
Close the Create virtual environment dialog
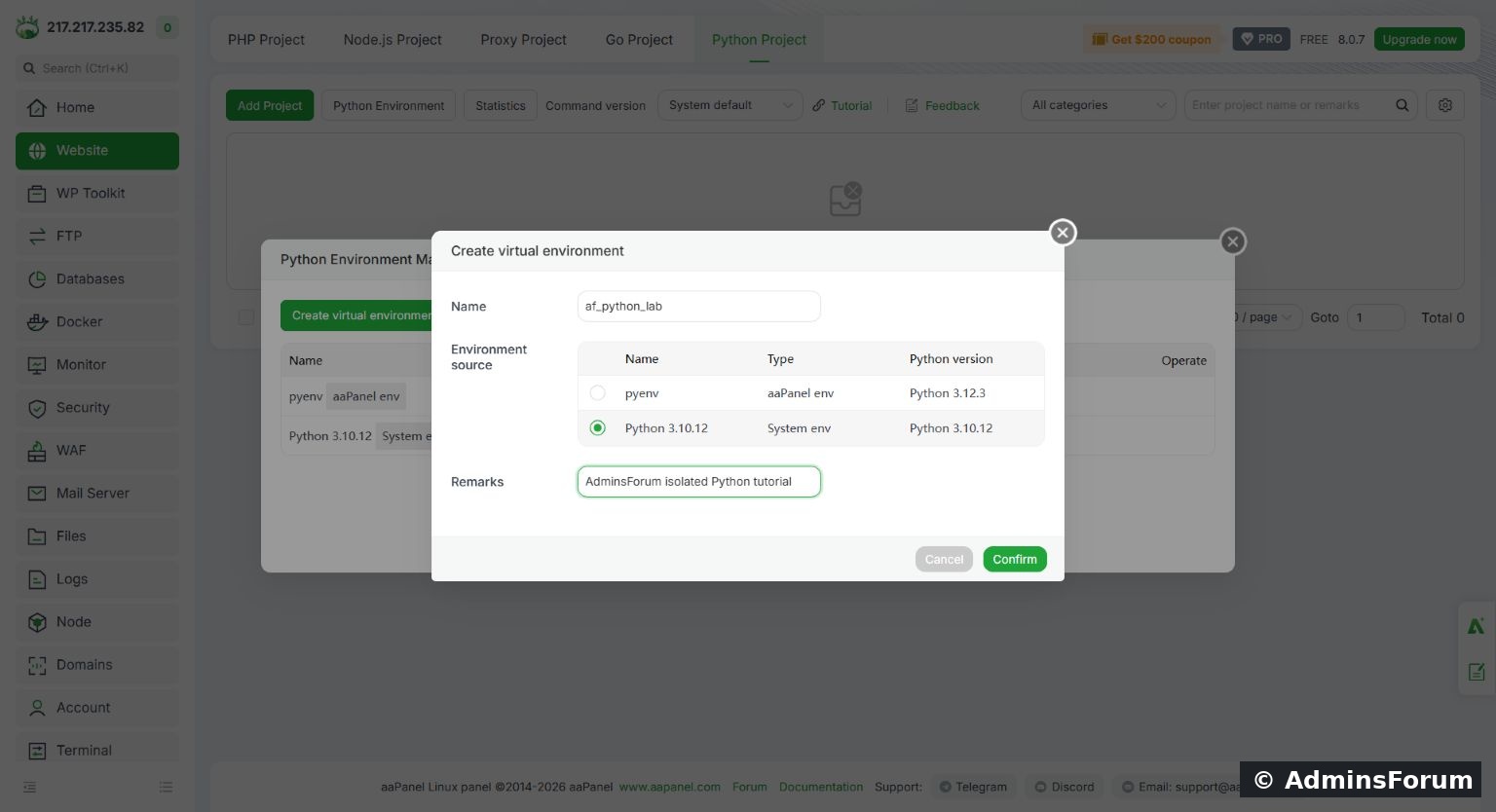coord(1063,233)
